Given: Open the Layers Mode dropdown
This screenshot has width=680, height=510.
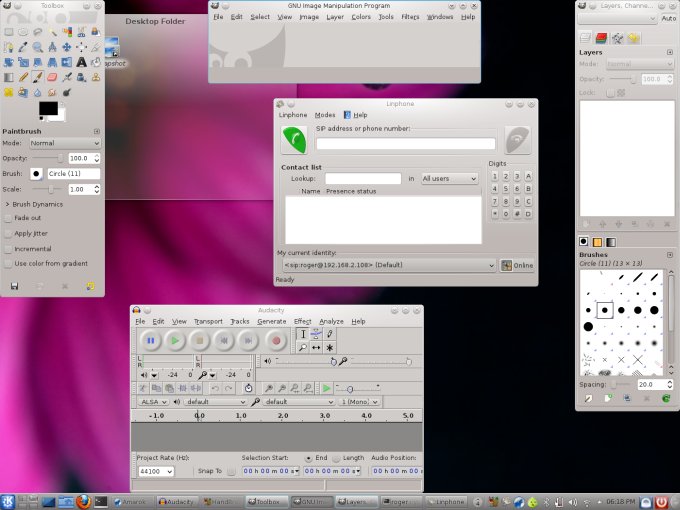Looking at the screenshot, I should click(x=640, y=64).
